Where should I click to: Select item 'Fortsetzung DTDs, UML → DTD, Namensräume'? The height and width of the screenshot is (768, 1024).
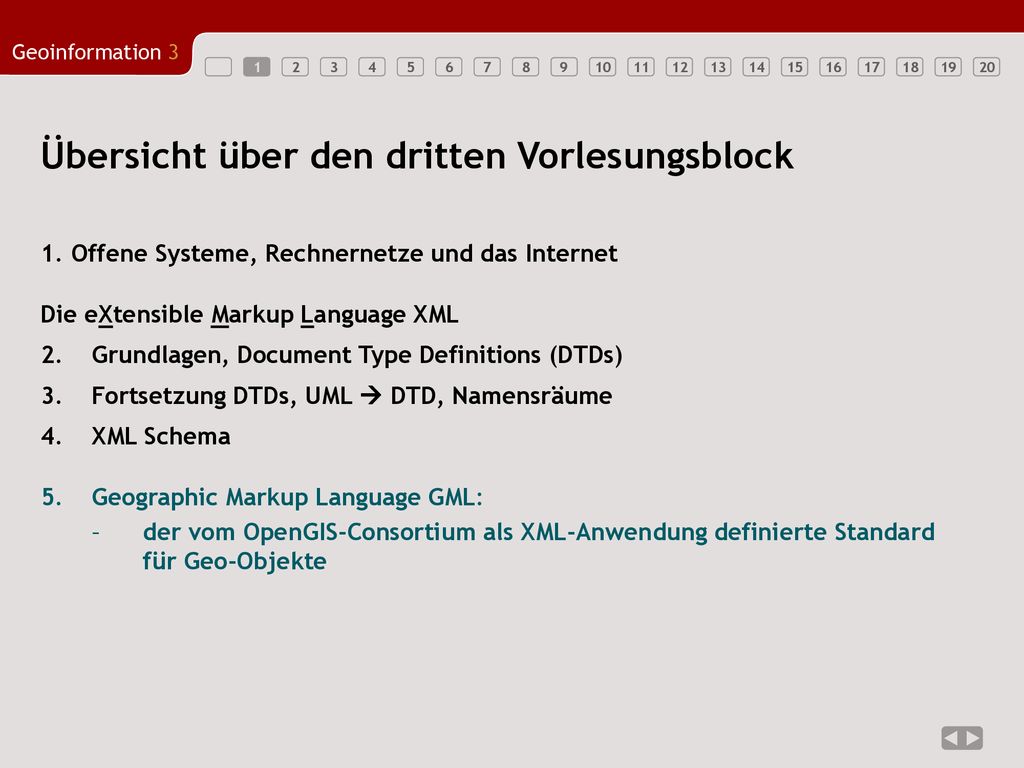point(352,396)
